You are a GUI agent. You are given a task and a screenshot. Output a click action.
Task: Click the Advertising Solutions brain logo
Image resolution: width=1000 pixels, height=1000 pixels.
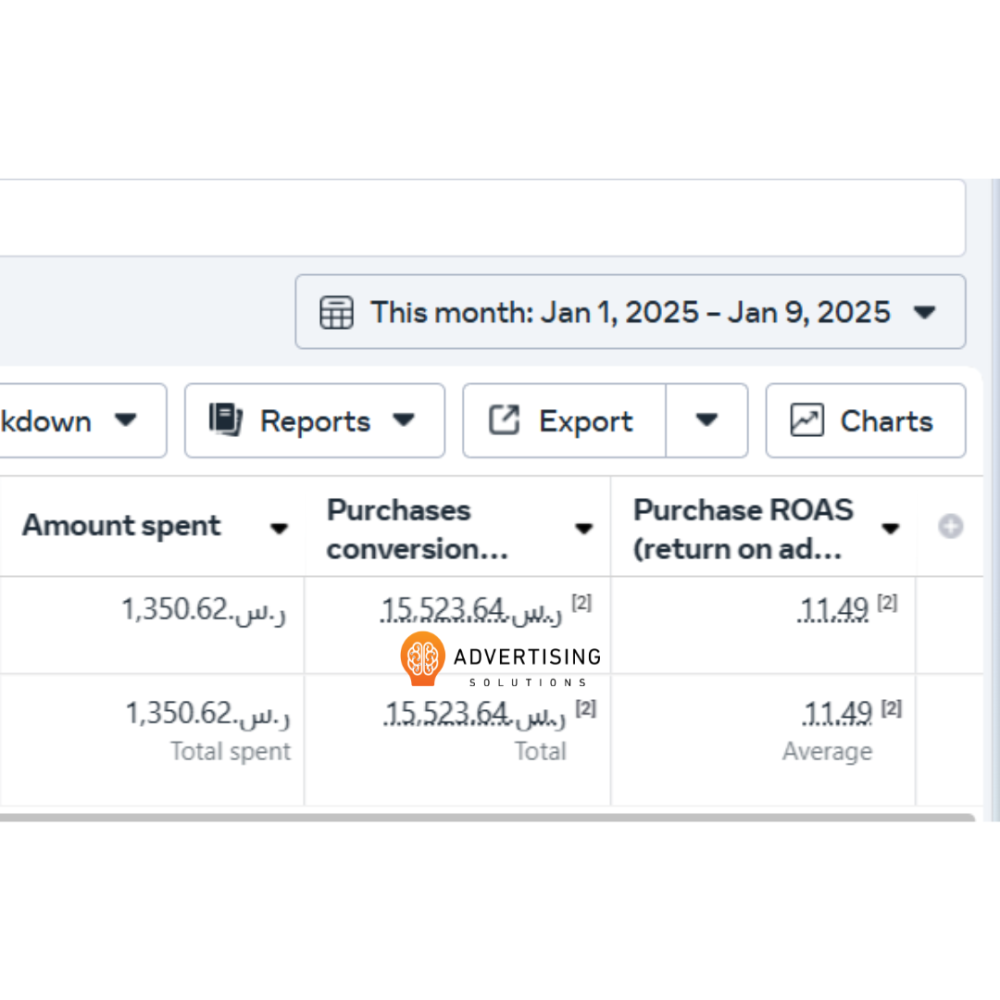pos(422,657)
